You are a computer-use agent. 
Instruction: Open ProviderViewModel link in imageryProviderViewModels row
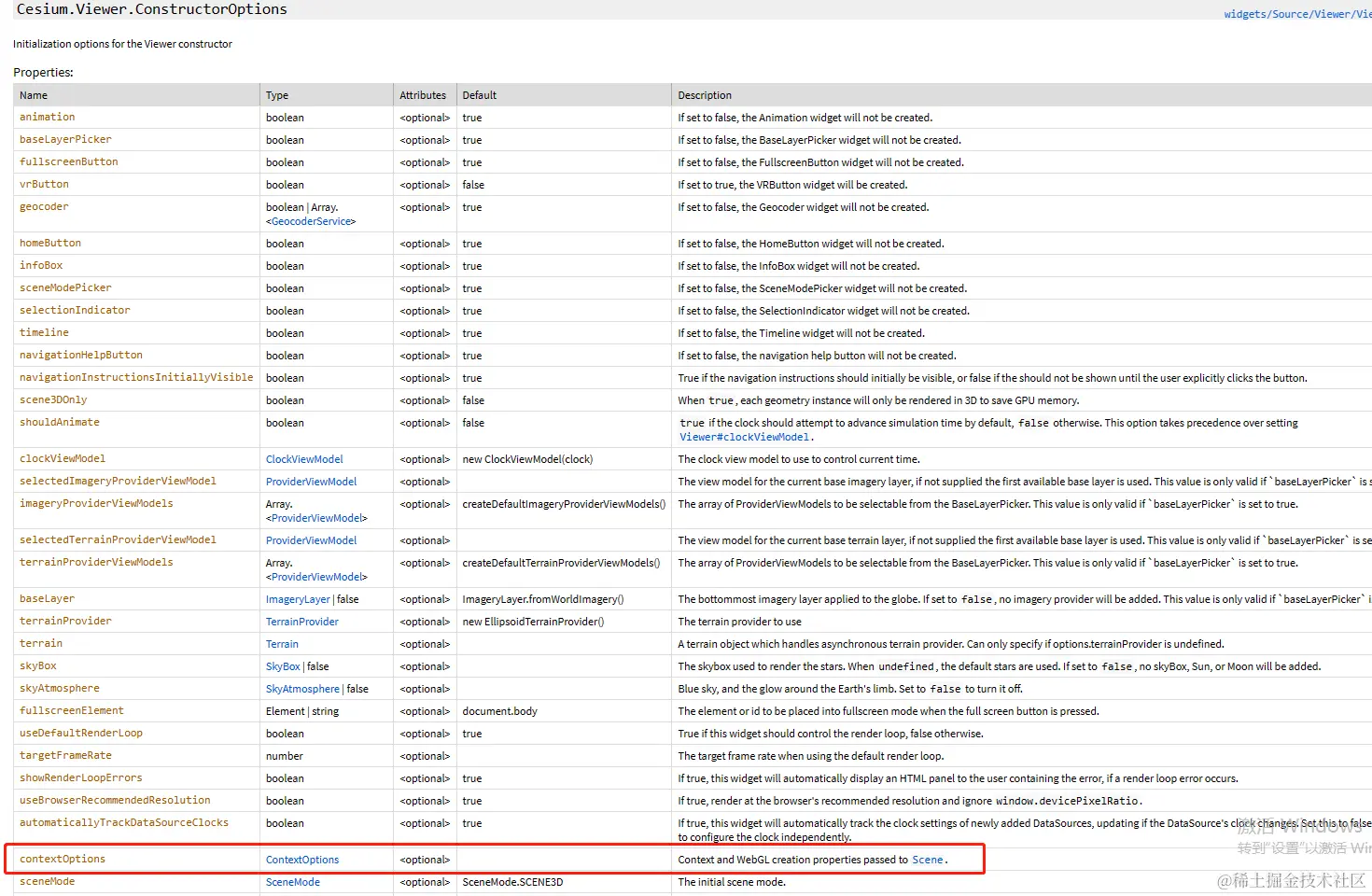tap(316, 518)
